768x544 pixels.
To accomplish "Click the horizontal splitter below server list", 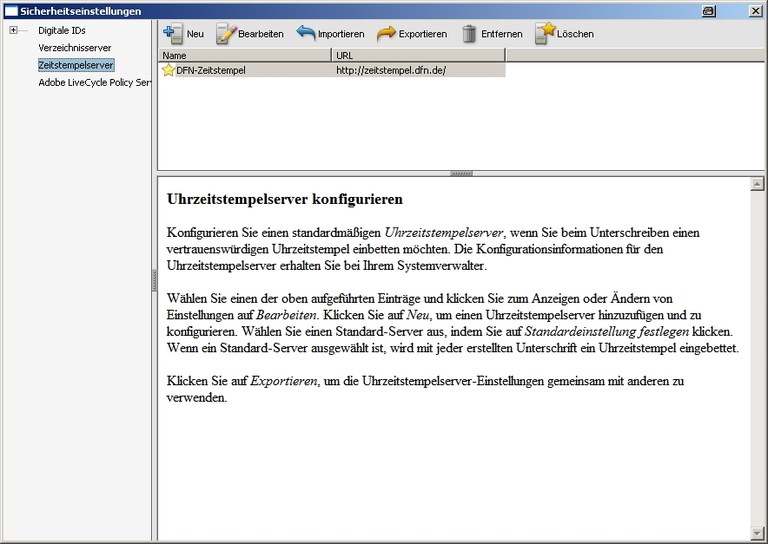I will [461, 173].
